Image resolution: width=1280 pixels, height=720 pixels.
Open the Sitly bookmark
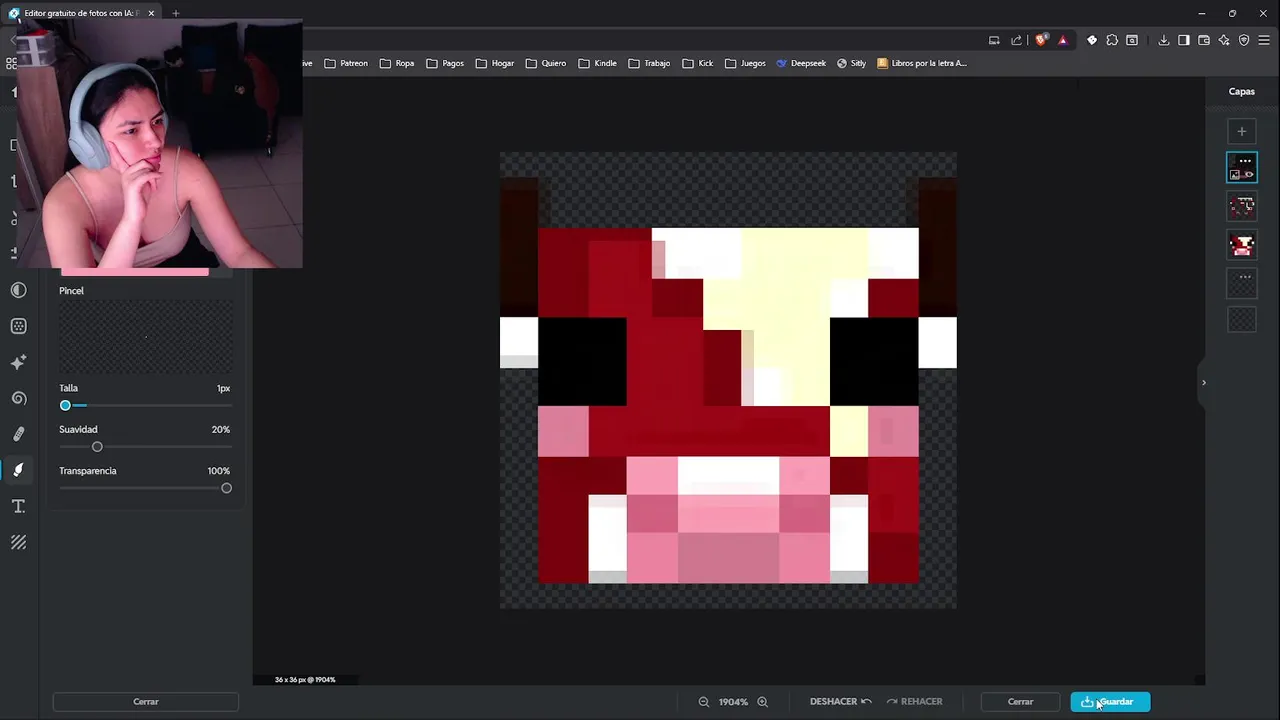(x=852, y=63)
